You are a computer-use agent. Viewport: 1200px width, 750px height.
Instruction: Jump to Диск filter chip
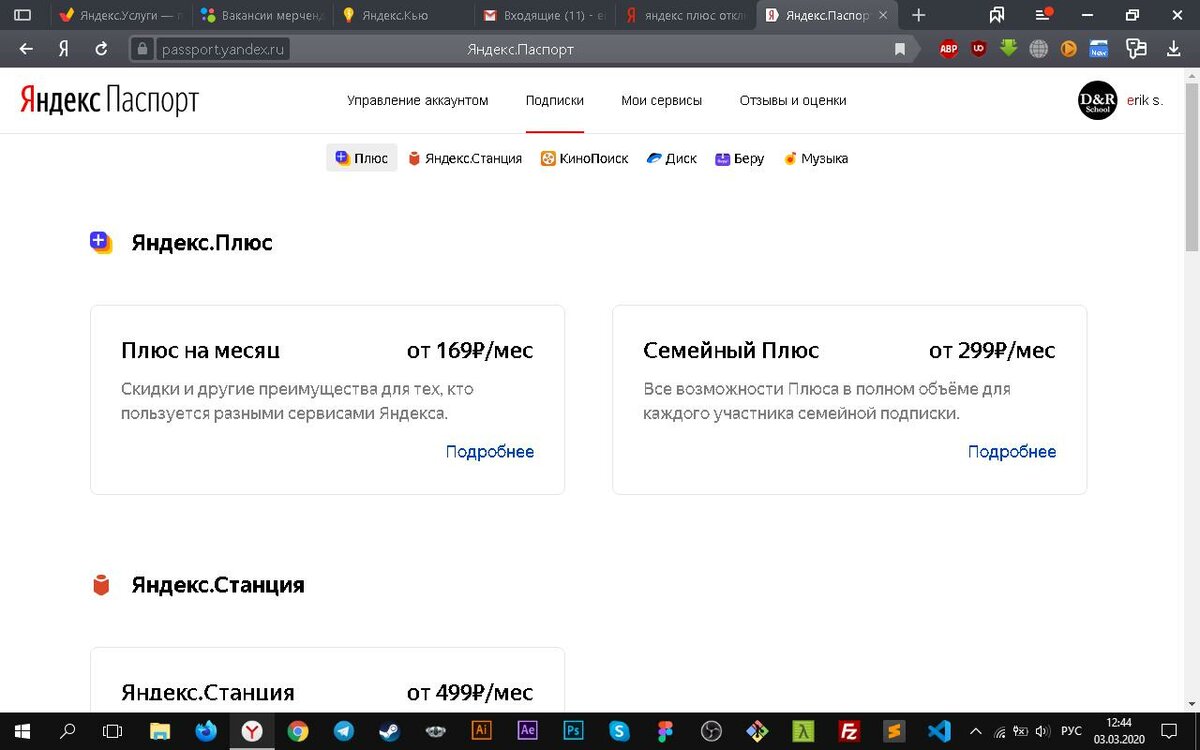click(x=672, y=158)
